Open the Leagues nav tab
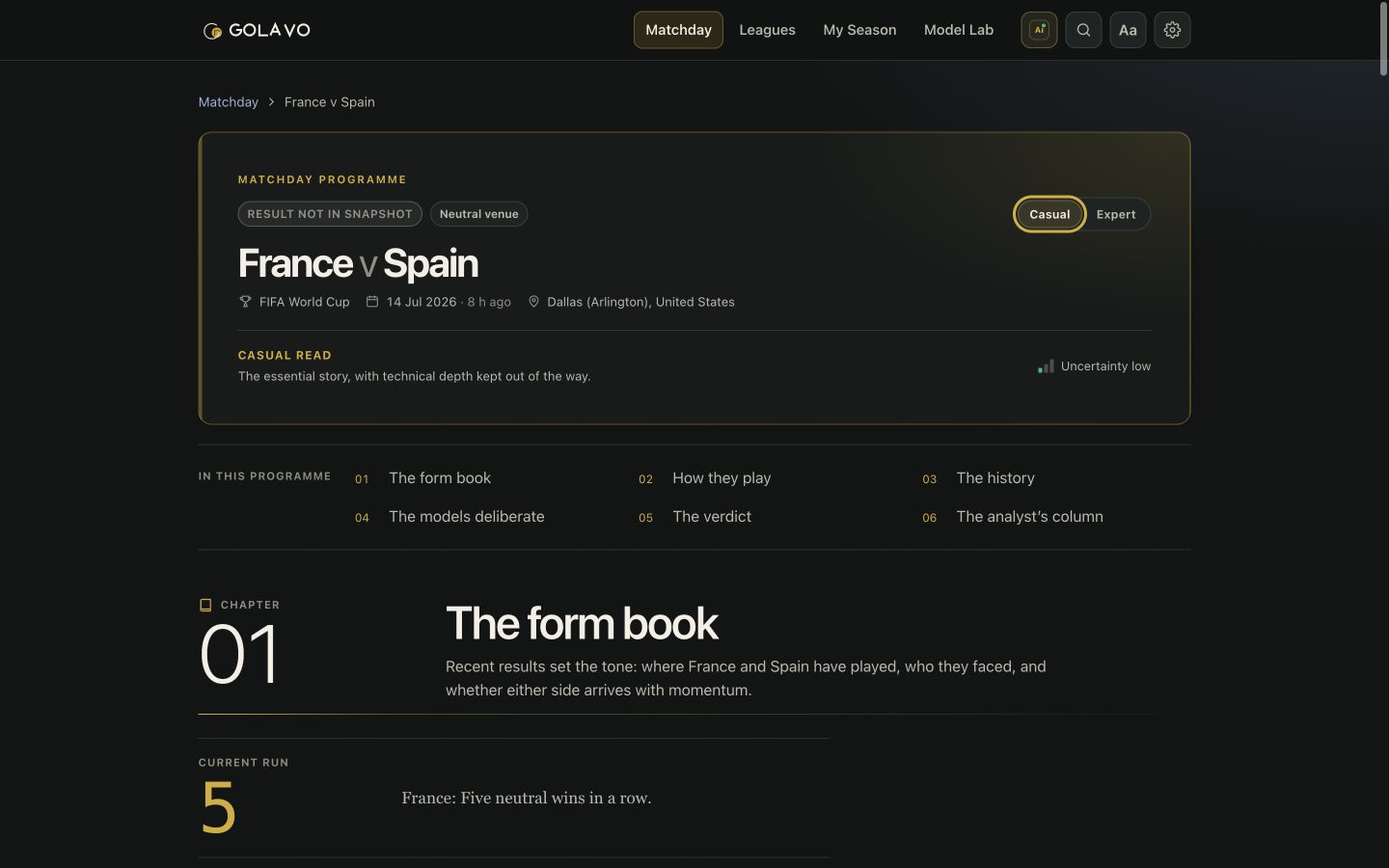This screenshot has height=868, width=1389. pos(767,30)
